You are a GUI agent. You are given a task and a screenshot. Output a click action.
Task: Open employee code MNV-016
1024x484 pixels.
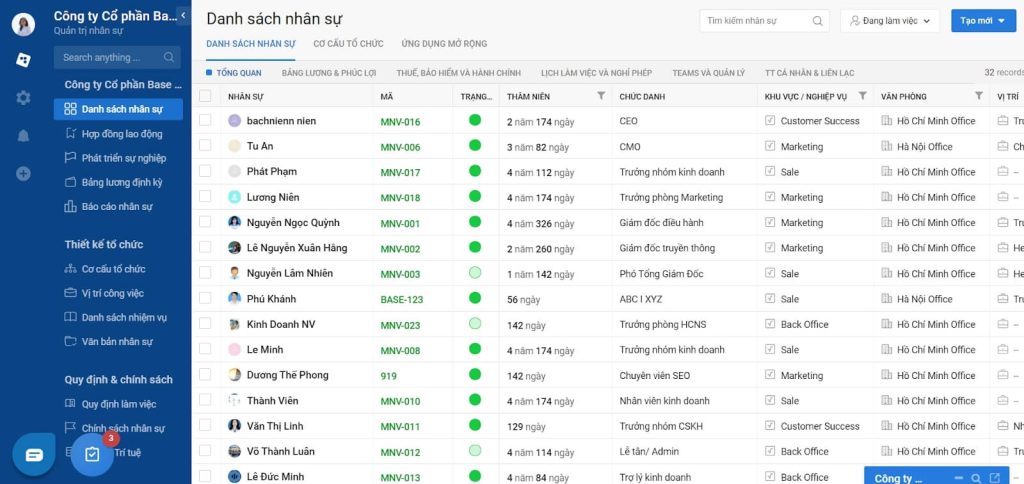[x=400, y=121]
